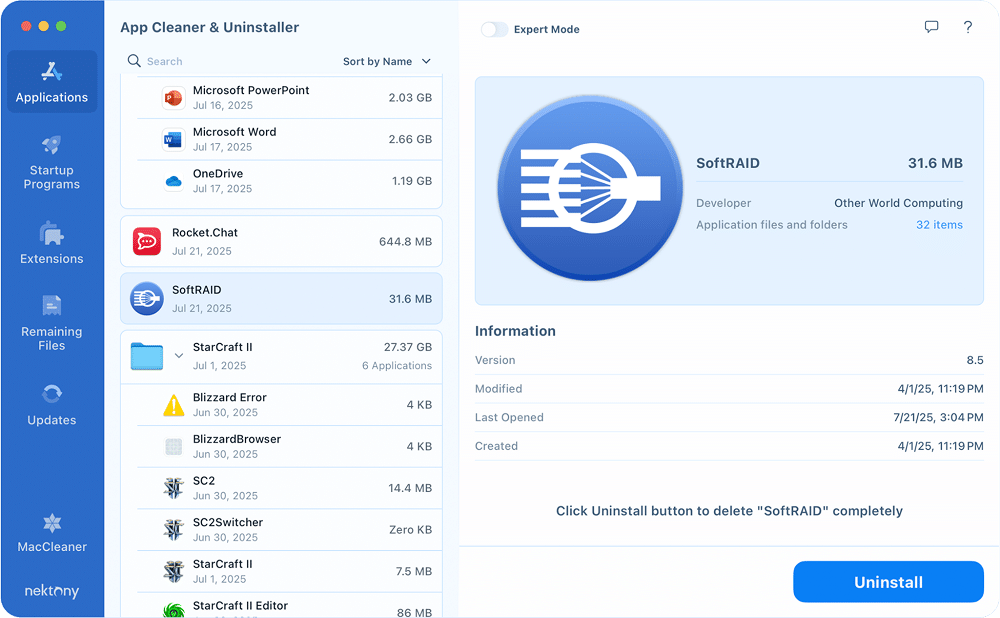The height and width of the screenshot is (618, 1000).
Task: Open MacCleaner from the sidebar
Action: pyautogui.click(x=52, y=533)
